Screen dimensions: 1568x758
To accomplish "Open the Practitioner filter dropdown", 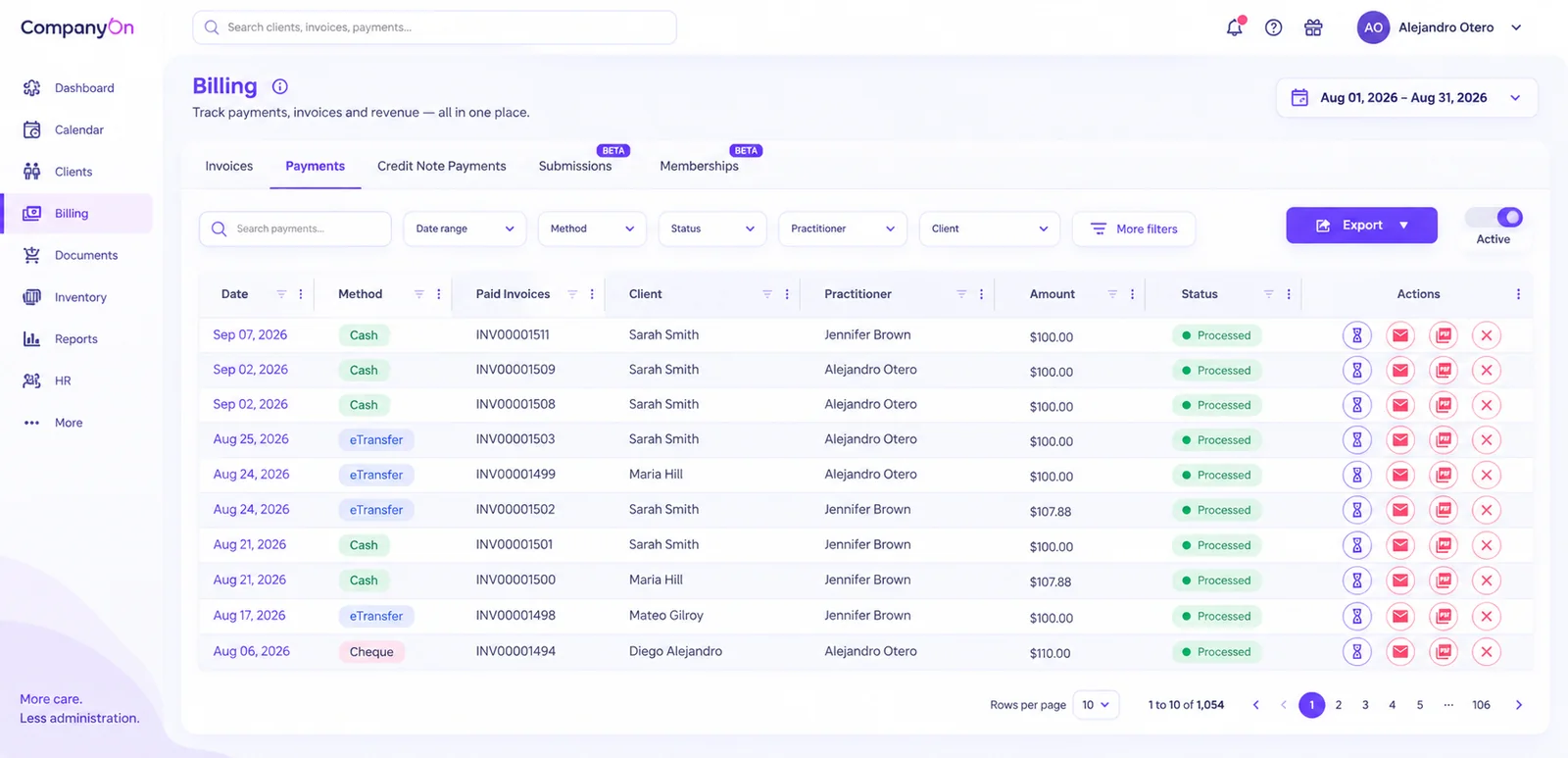I will click(x=843, y=228).
